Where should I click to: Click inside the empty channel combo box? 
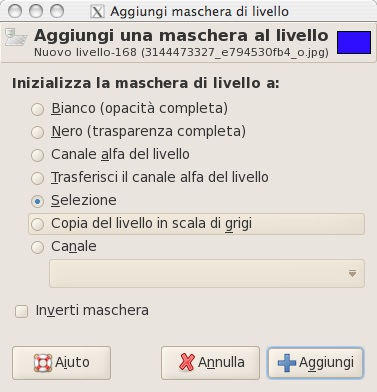pos(207,274)
